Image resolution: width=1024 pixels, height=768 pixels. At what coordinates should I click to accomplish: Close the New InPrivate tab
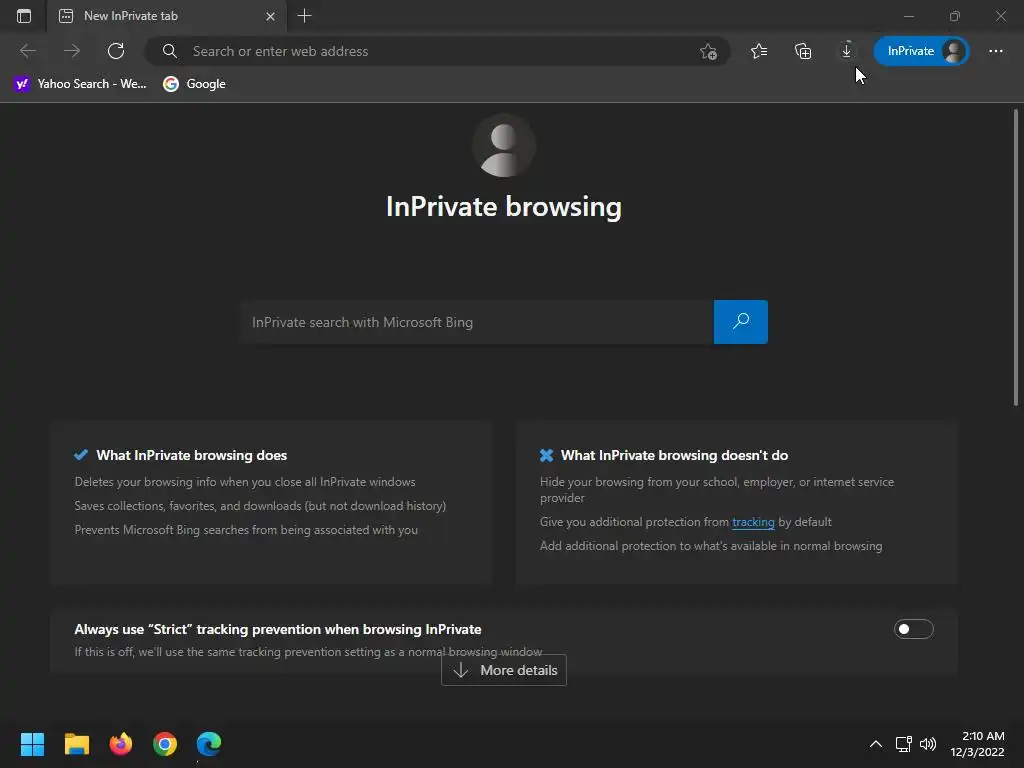(270, 16)
